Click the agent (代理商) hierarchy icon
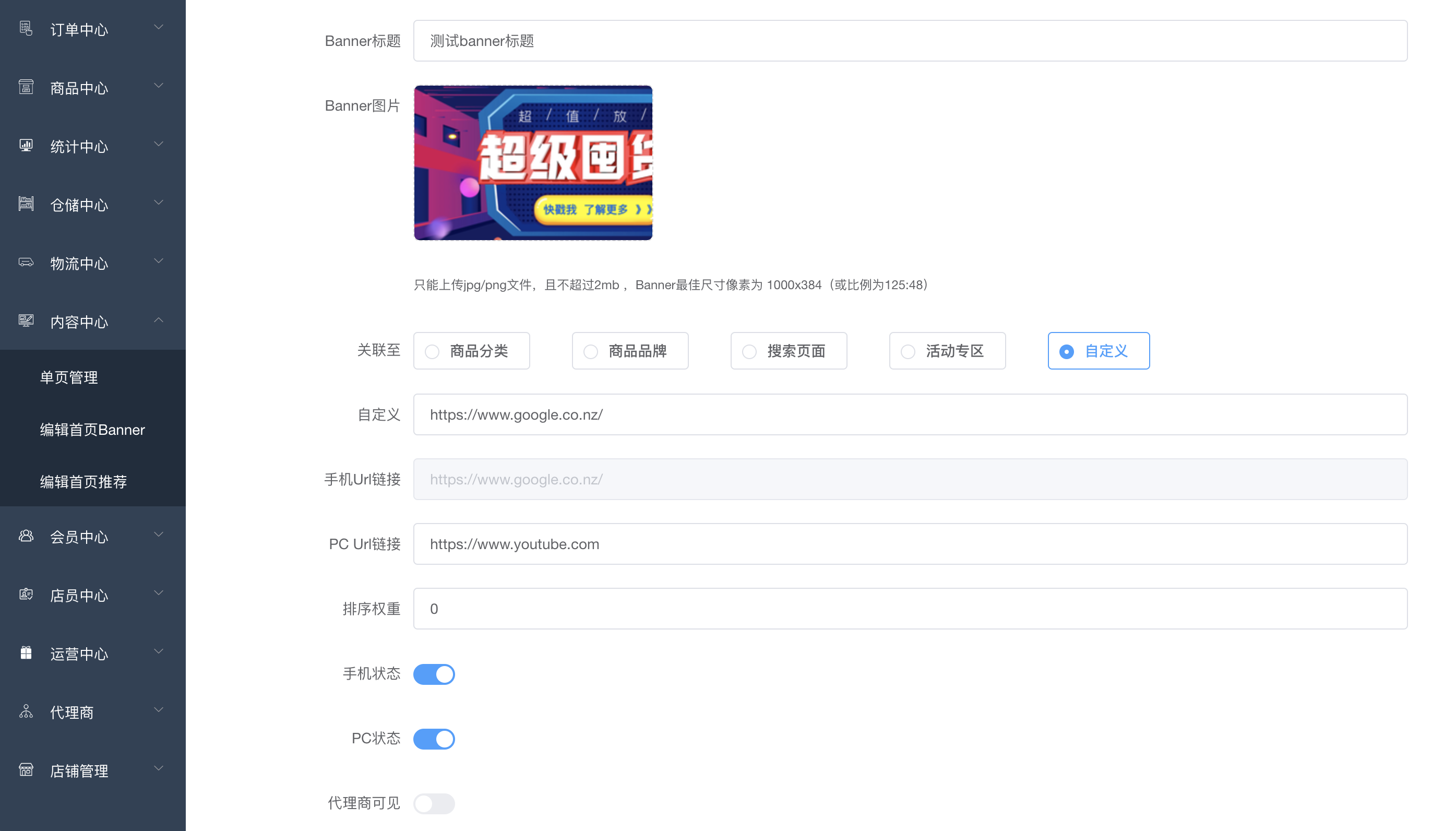This screenshot has width=1456, height=831. 26,711
